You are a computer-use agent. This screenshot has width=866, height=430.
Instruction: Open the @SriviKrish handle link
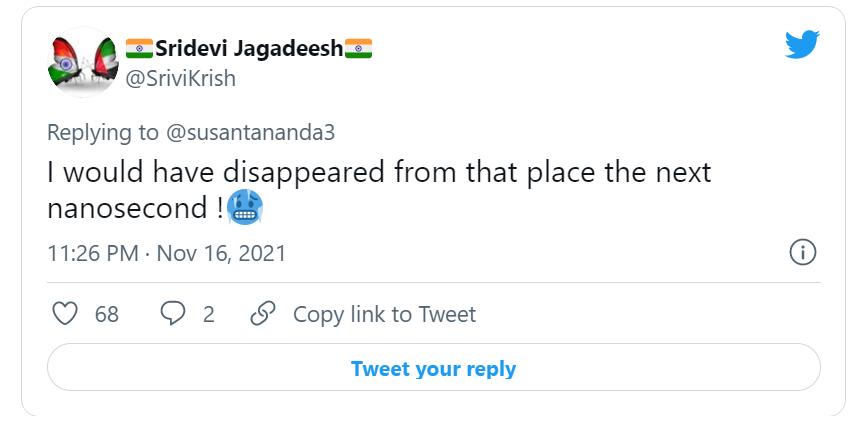point(180,78)
